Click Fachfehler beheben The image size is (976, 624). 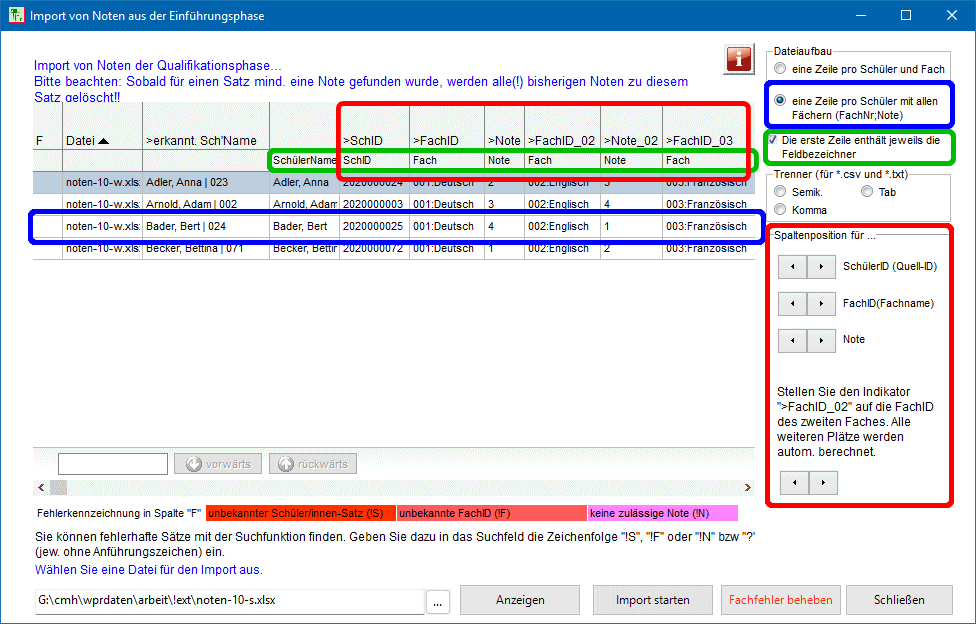[780, 600]
